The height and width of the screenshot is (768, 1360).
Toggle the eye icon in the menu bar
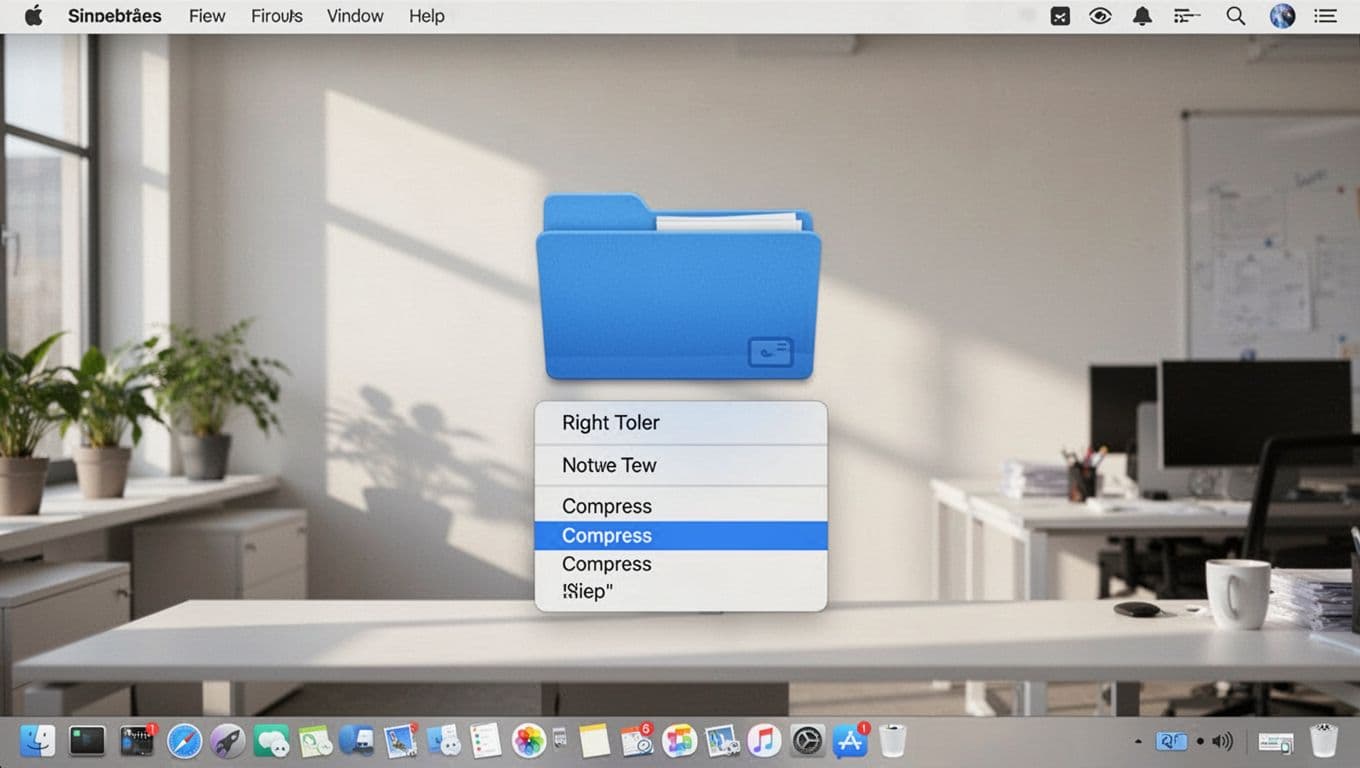coord(1100,16)
